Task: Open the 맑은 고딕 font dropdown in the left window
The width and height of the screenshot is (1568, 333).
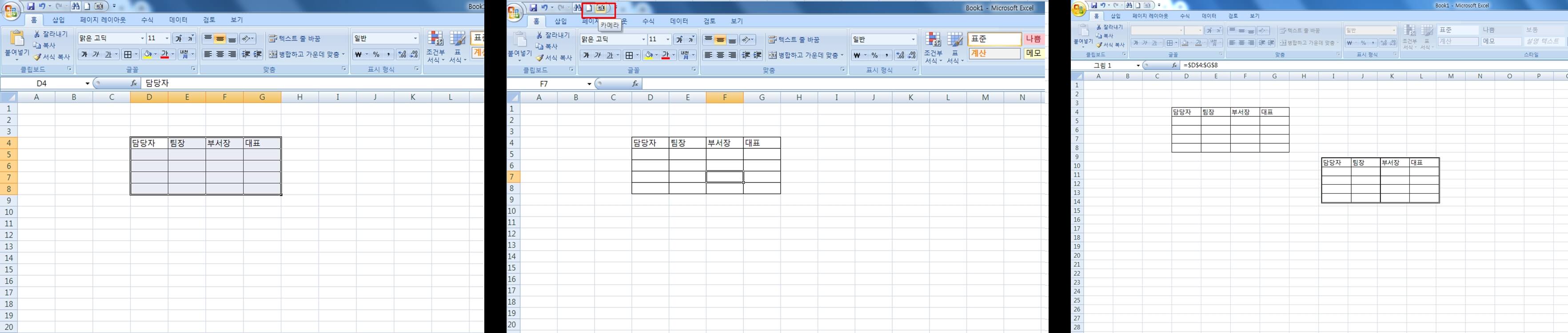Action: click(143, 38)
